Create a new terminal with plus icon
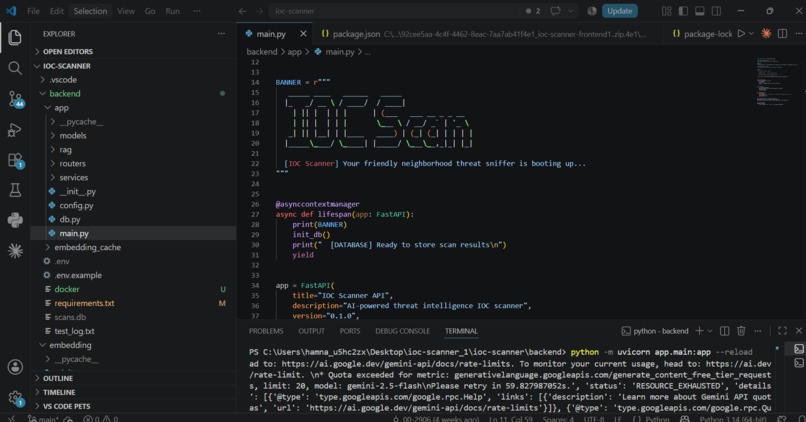This screenshot has width=806, height=422. [x=699, y=331]
